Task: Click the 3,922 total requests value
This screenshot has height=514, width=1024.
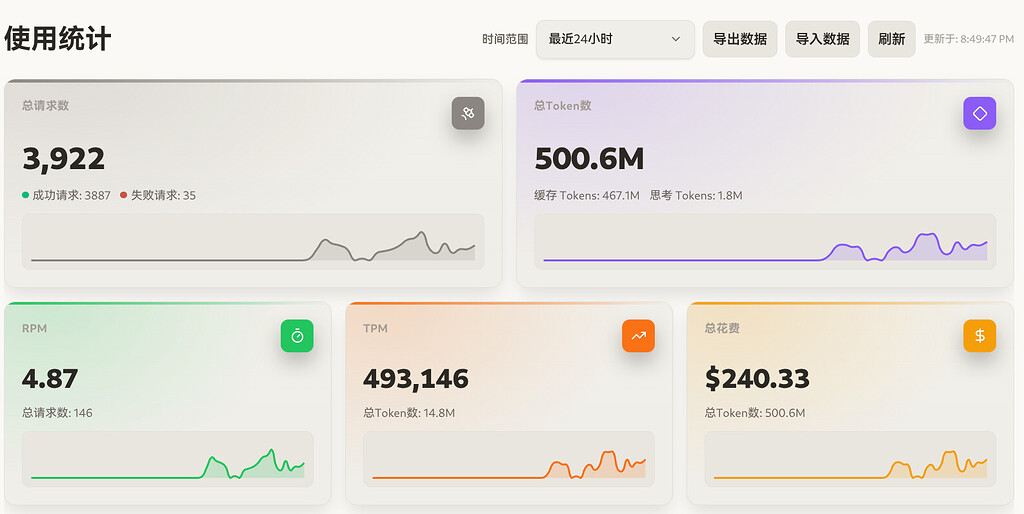Action: [63, 159]
